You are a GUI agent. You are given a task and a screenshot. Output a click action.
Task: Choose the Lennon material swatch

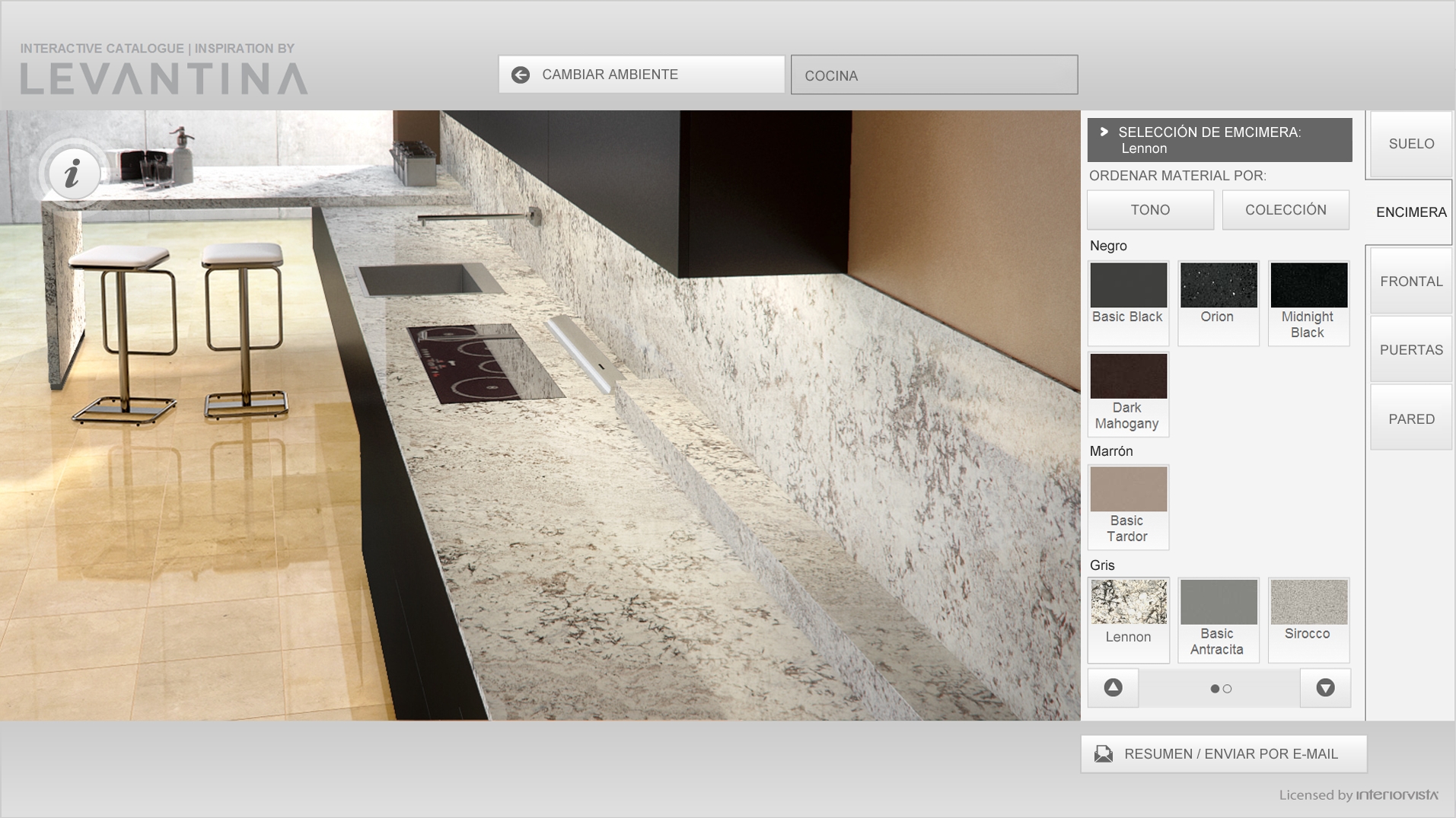(1128, 620)
